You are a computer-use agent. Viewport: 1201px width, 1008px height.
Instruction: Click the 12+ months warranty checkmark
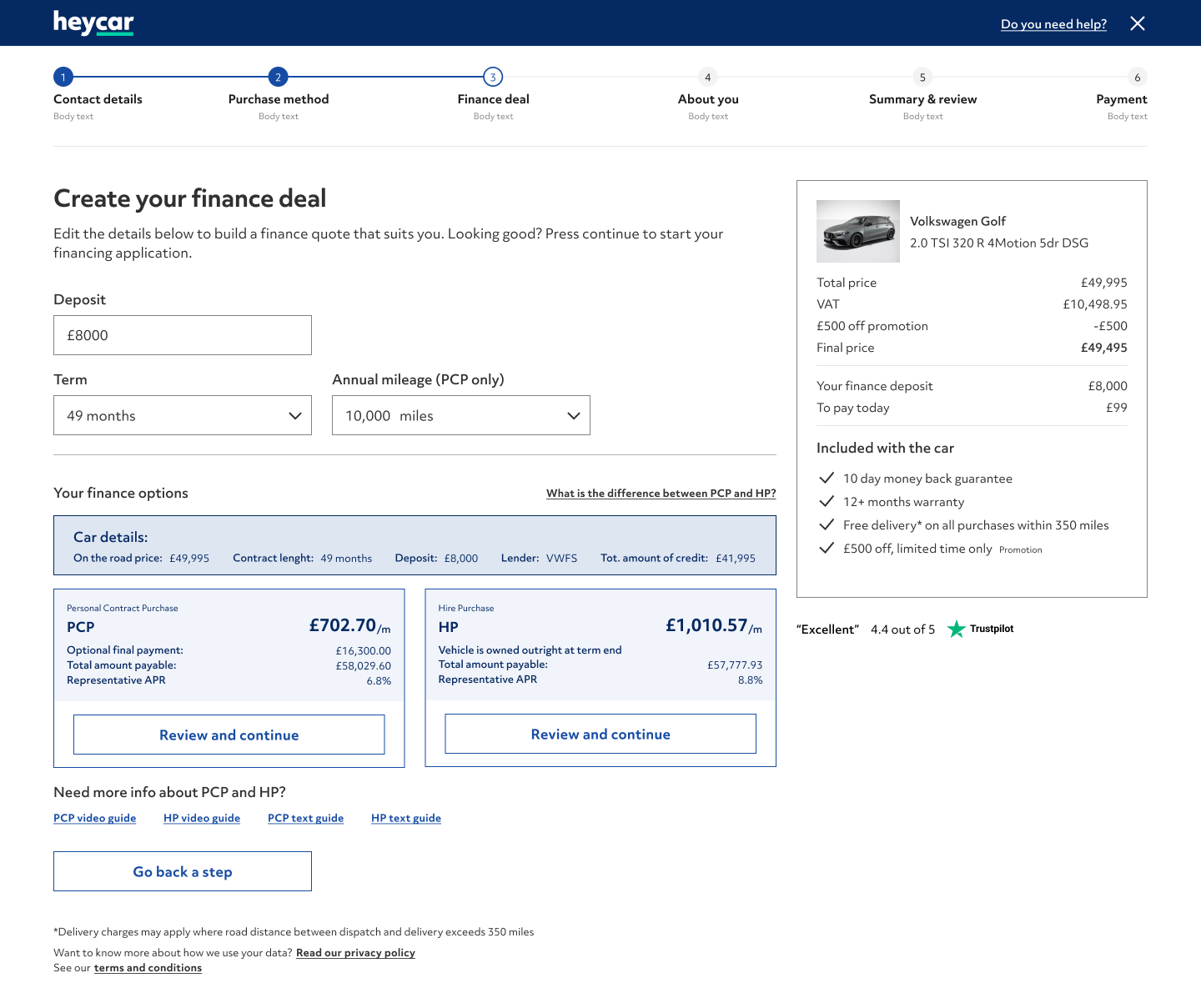coord(827,501)
